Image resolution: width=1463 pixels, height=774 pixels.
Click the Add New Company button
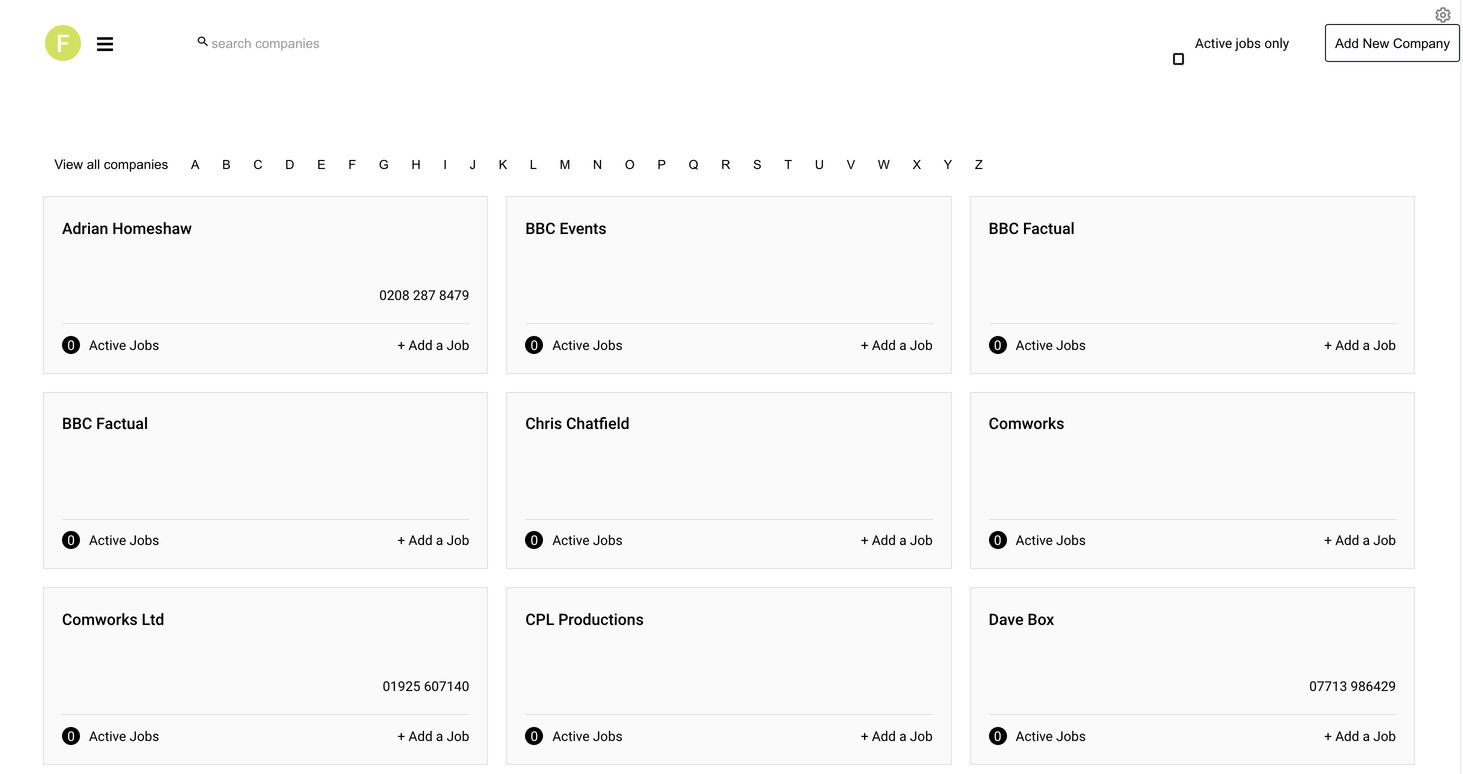tap(1391, 43)
